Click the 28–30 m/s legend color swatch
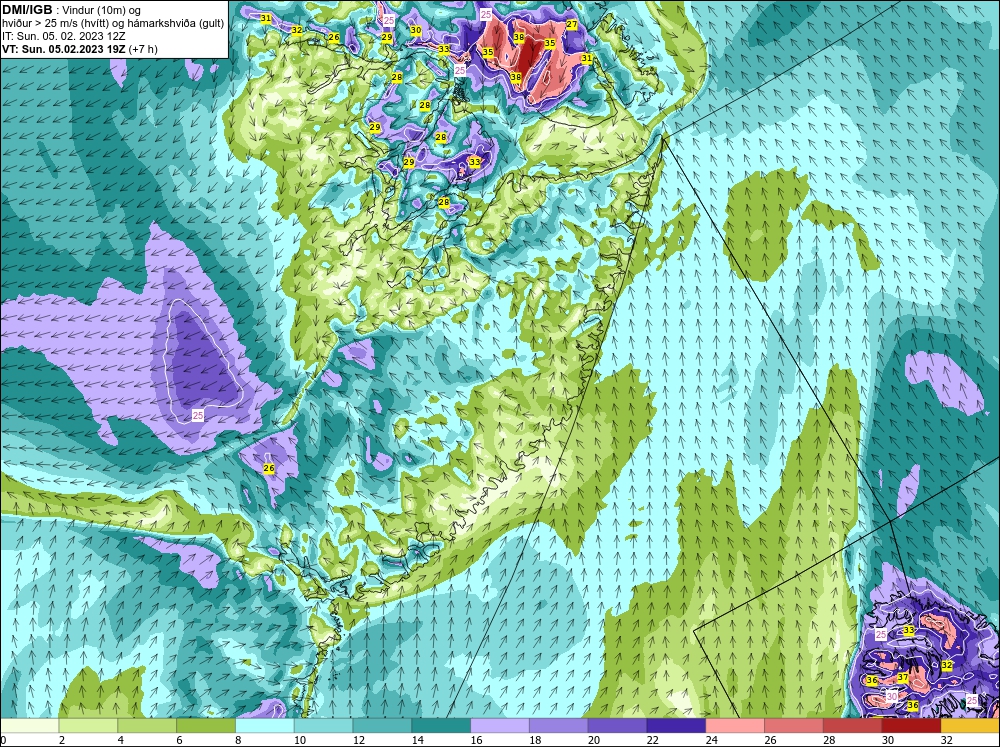The width and height of the screenshot is (1000, 747). point(853,726)
